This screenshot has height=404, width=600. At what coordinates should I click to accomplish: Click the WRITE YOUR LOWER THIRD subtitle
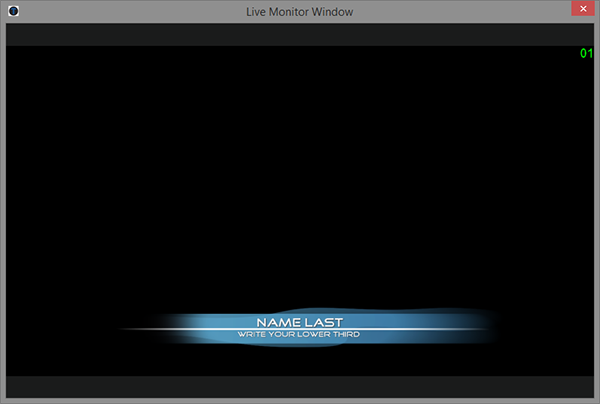coord(298,334)
